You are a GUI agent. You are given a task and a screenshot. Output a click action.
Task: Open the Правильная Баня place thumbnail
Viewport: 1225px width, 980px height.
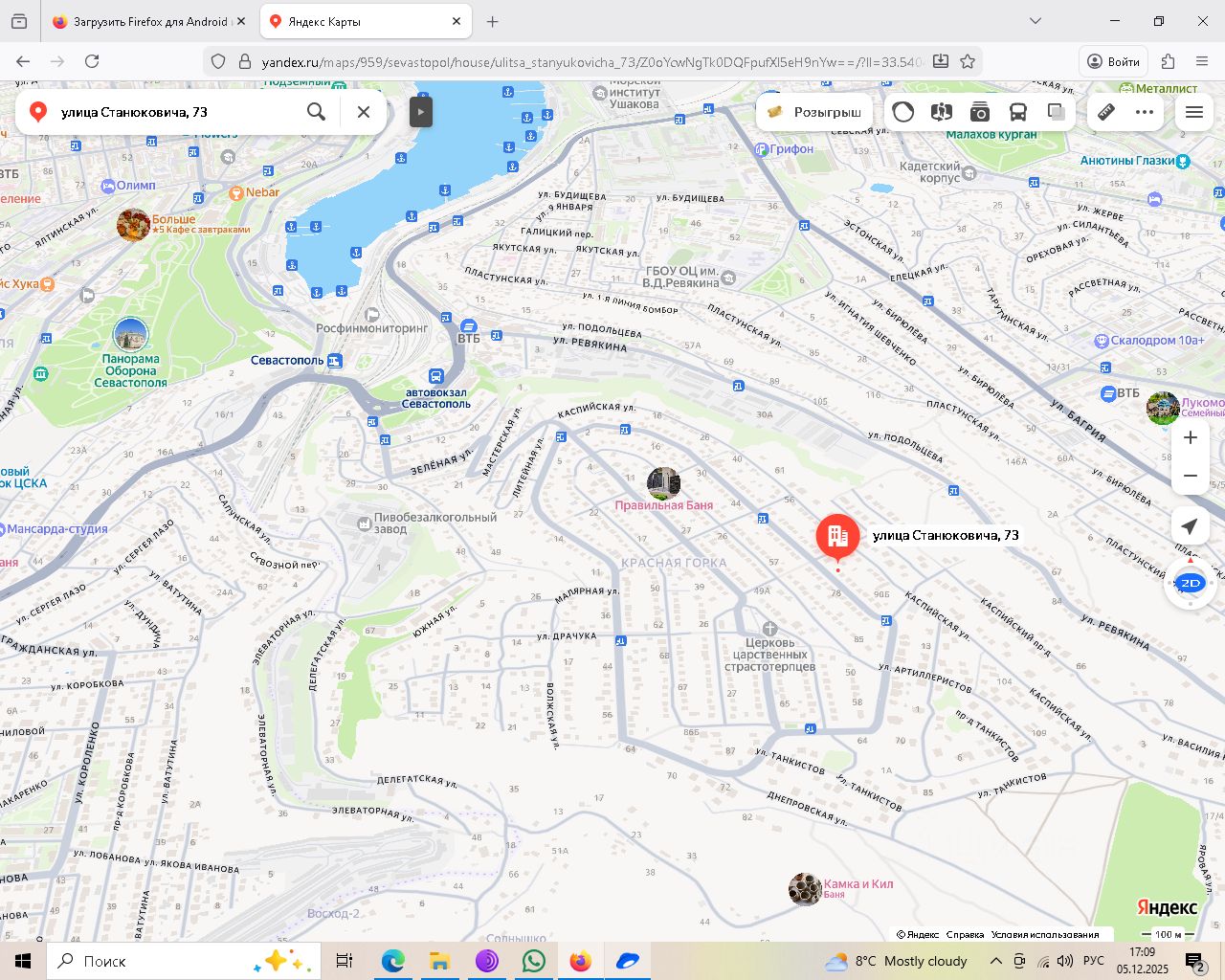click(x=663, y=483)
